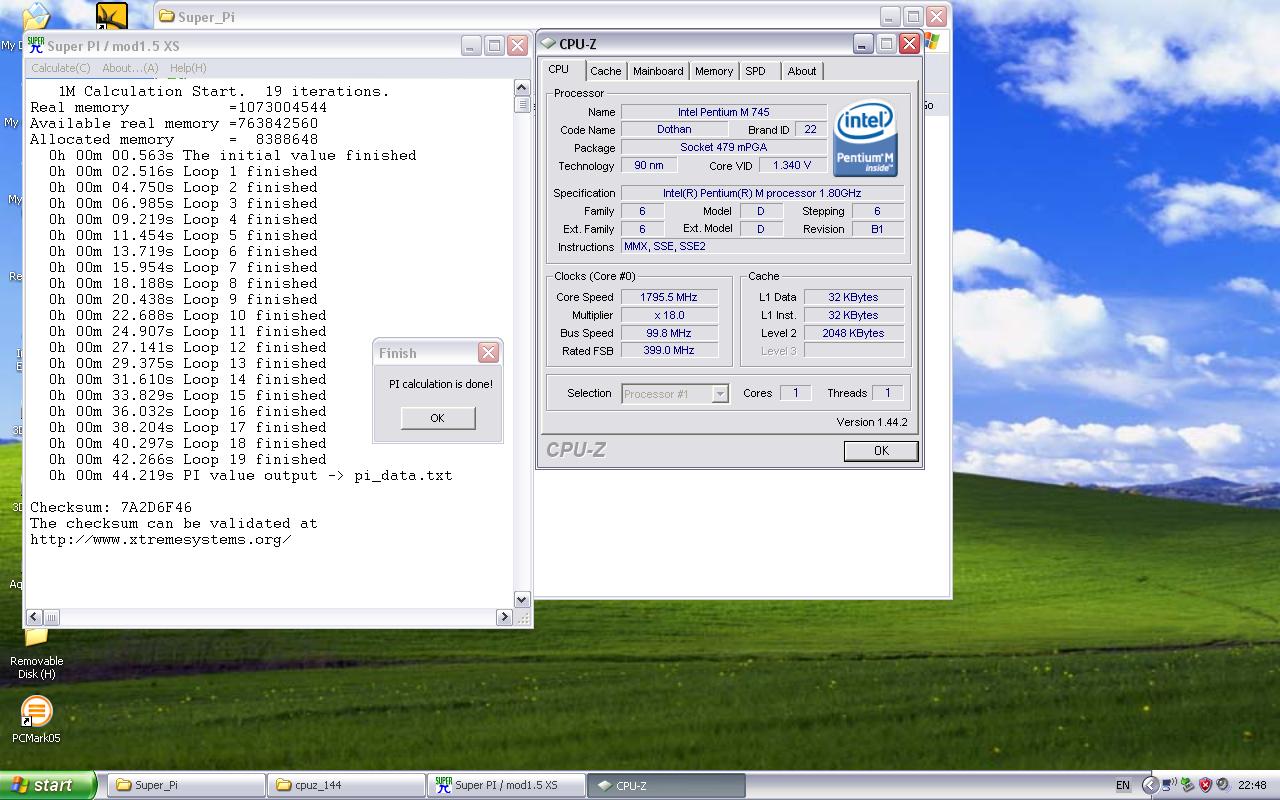Switch to cpuz_144 folder in taskbar
The height and width of the screenshot is (800, 1280).
pyautogui.click(x=345, y=785)
